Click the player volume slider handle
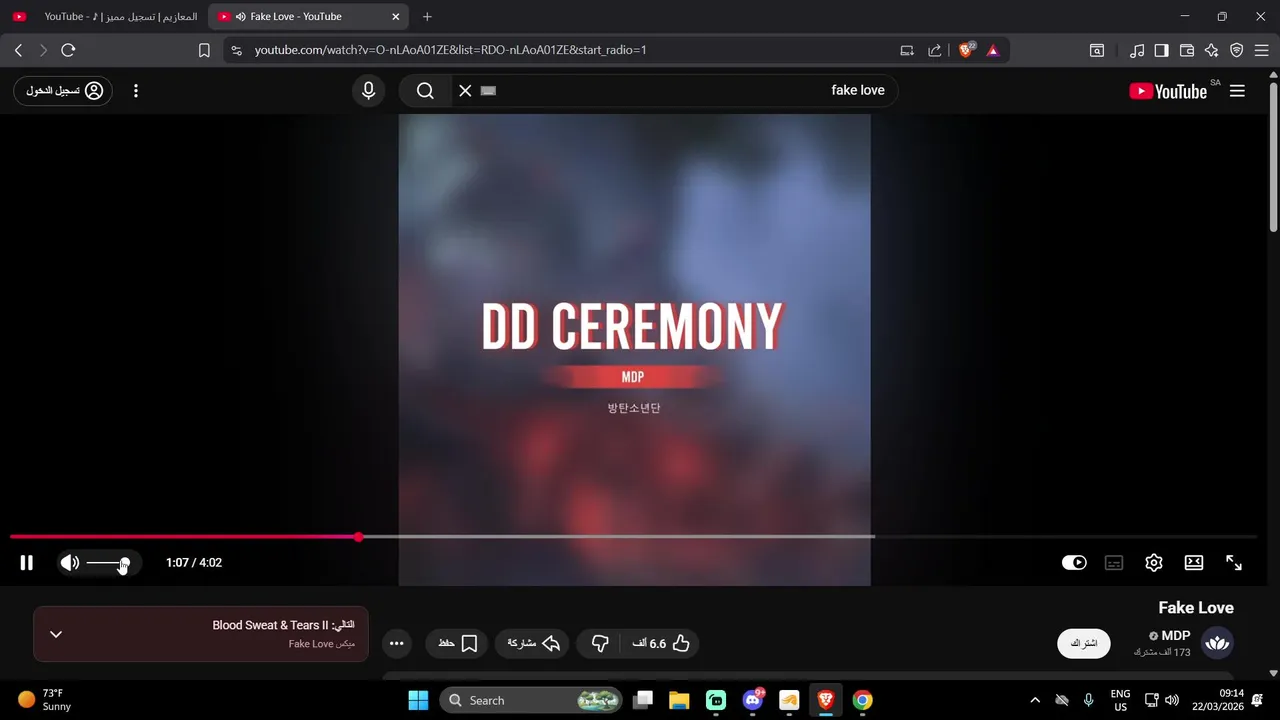 pyautogui.click(x=123, y=563)
